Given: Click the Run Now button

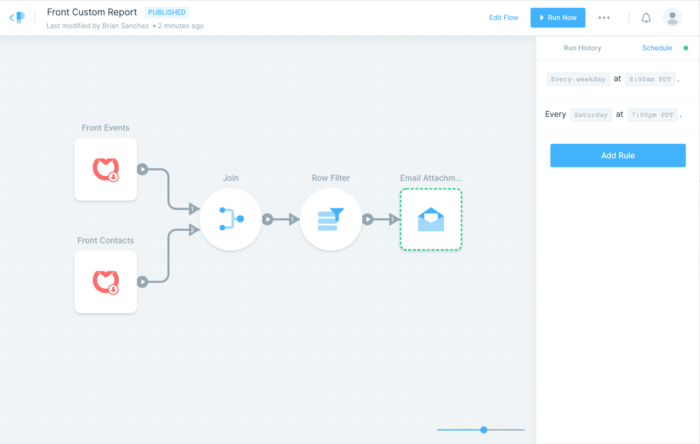Looking at the screenshot, I should click(x=558, y=18).
